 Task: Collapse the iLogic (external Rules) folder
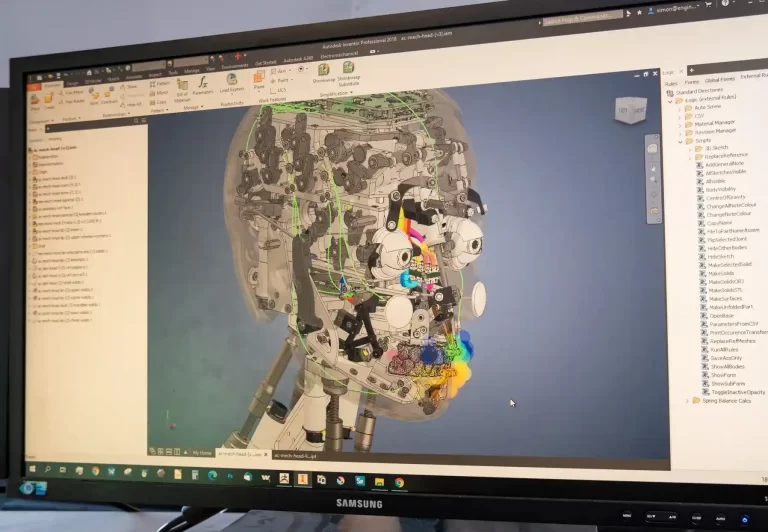pyautogui.click(x=671, y=101)
